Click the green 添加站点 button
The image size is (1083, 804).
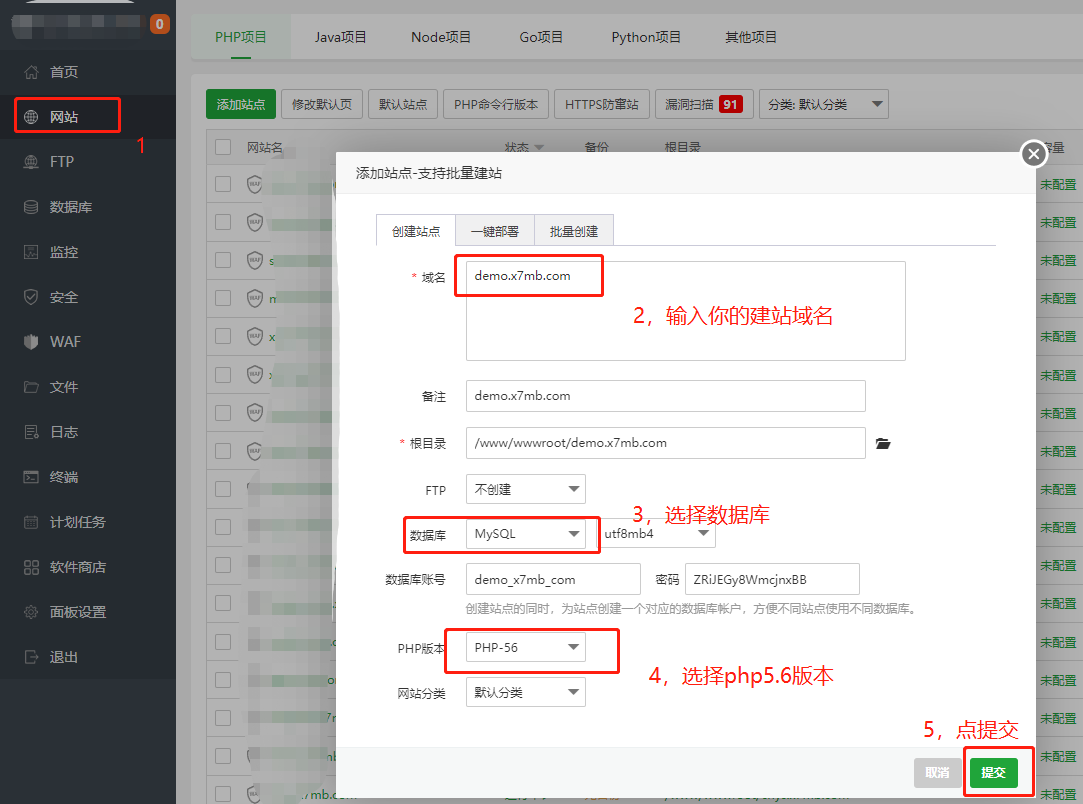(241, 104)
